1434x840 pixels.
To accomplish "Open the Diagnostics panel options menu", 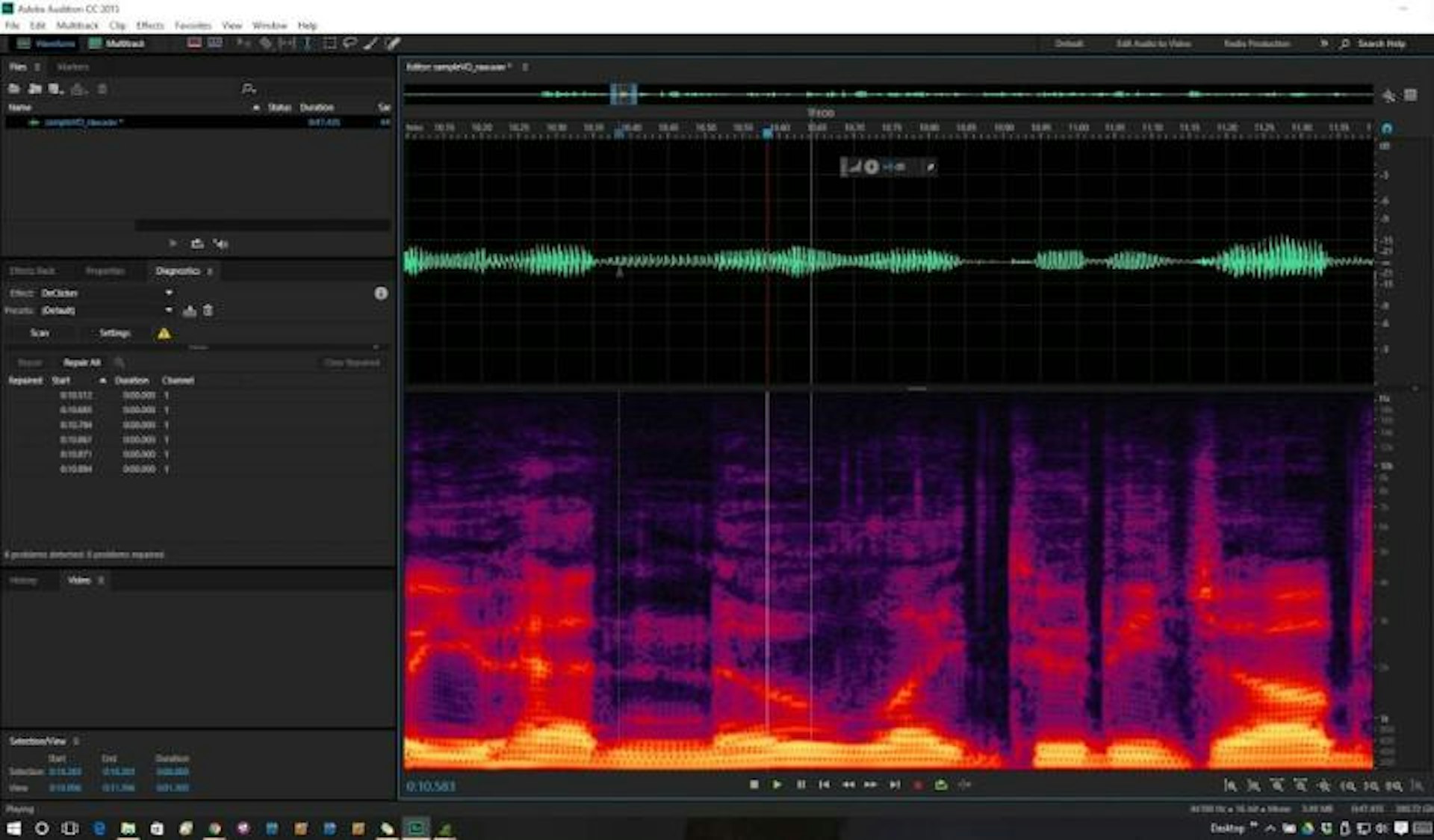I will tap(210, 271).
